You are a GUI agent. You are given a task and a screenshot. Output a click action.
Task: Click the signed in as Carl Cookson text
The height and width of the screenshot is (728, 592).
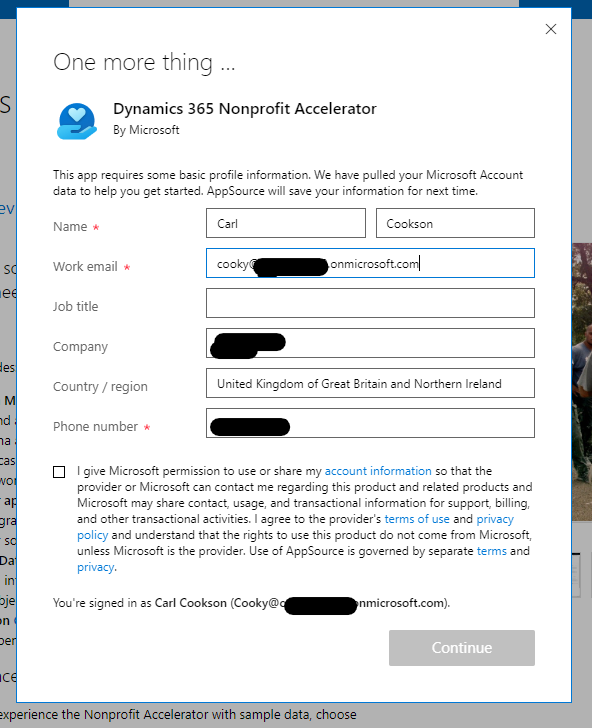point(251,603)
